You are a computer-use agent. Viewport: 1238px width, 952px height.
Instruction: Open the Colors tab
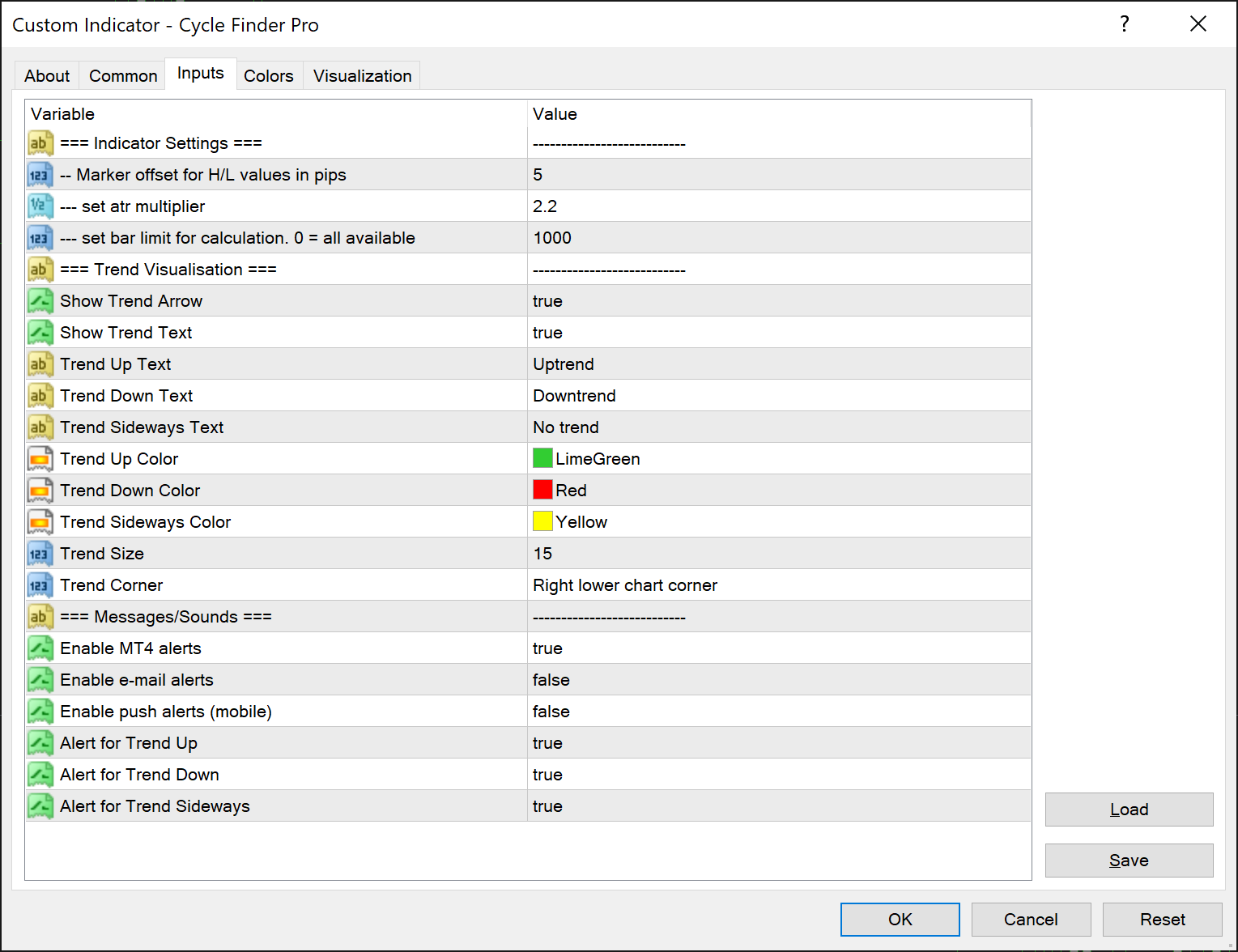tap(269, 76)
